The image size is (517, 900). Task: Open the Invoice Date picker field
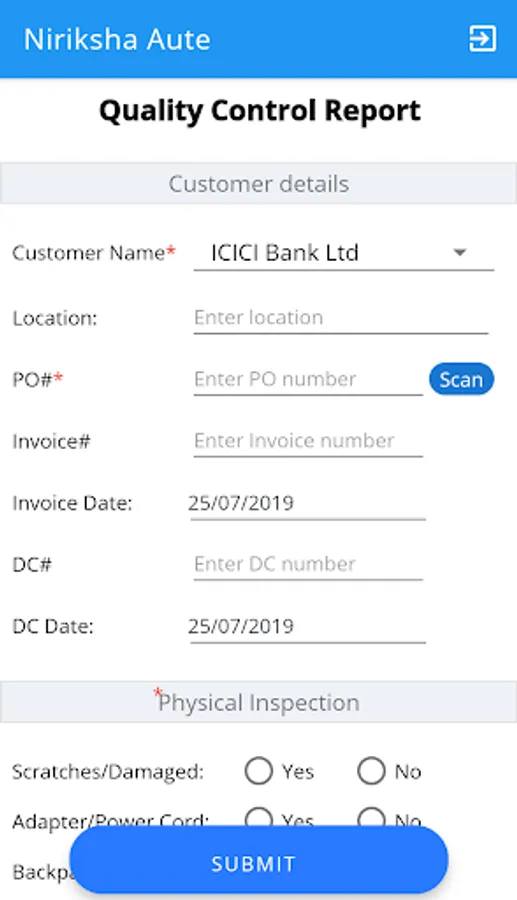(x=308, y=503)
